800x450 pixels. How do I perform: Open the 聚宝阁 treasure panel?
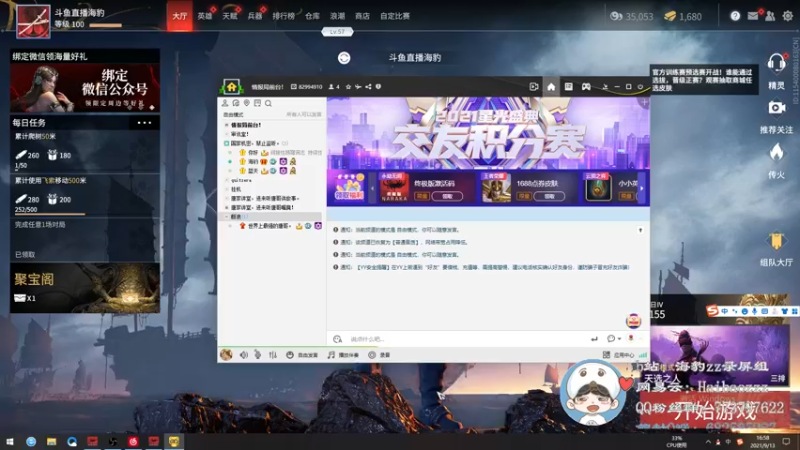click(85, 288)
